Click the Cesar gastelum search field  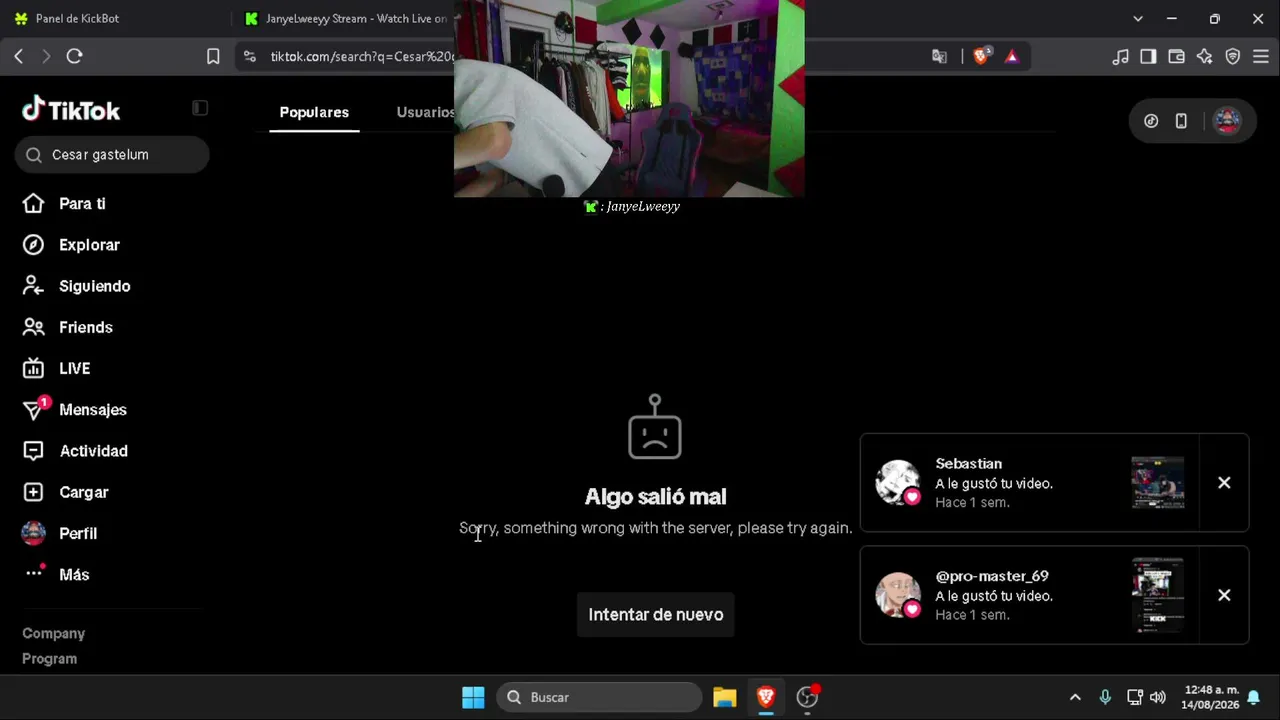112,155
